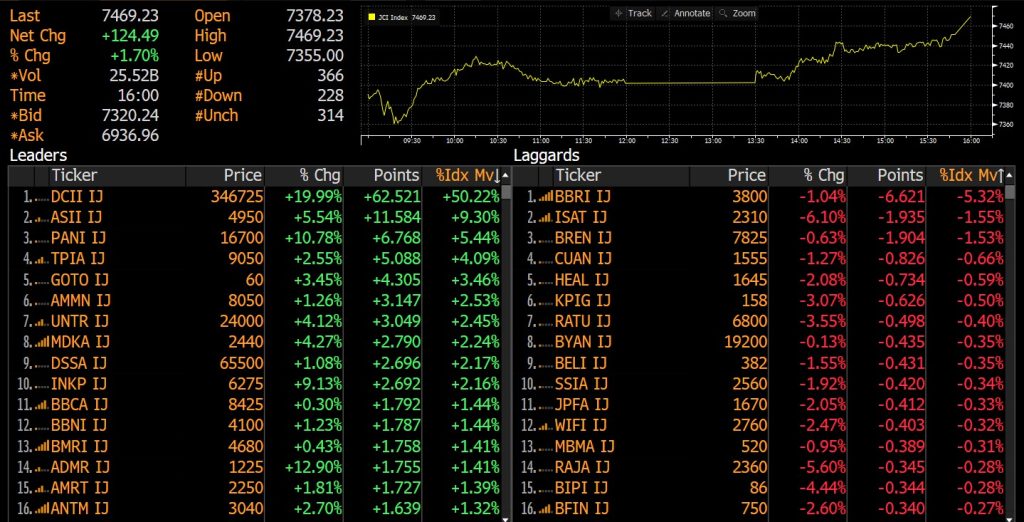Select the BIPI IJ ticker row
The height and width of the screenshot is (522, 1024).
(x=760, y=489)
